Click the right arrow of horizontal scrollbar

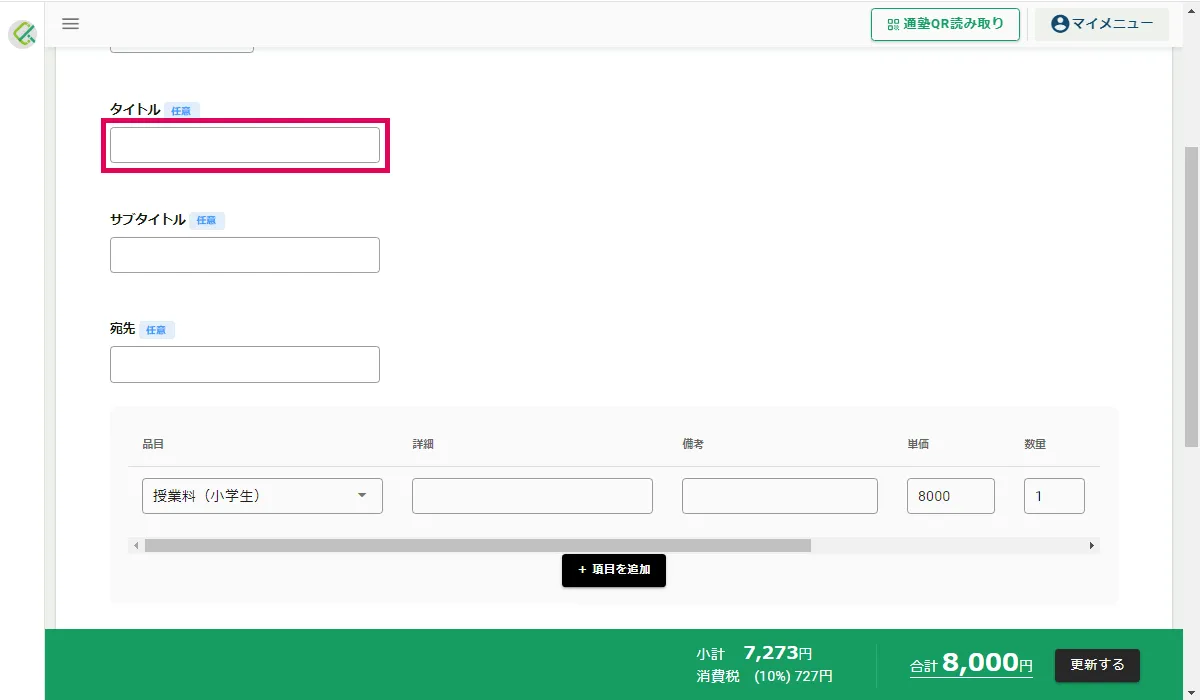(1092, 546)
